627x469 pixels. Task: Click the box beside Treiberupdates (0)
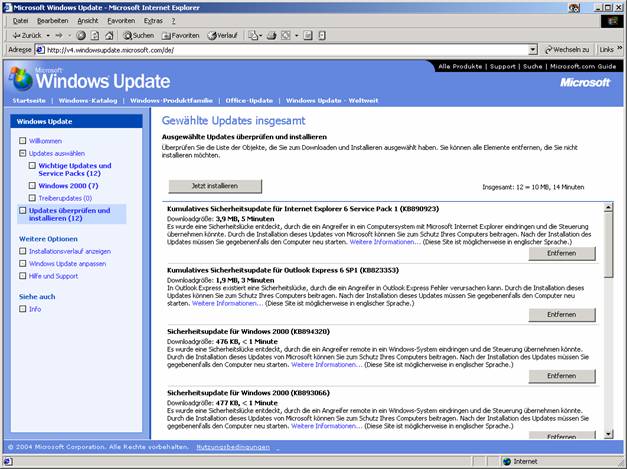tap(32, 198)
